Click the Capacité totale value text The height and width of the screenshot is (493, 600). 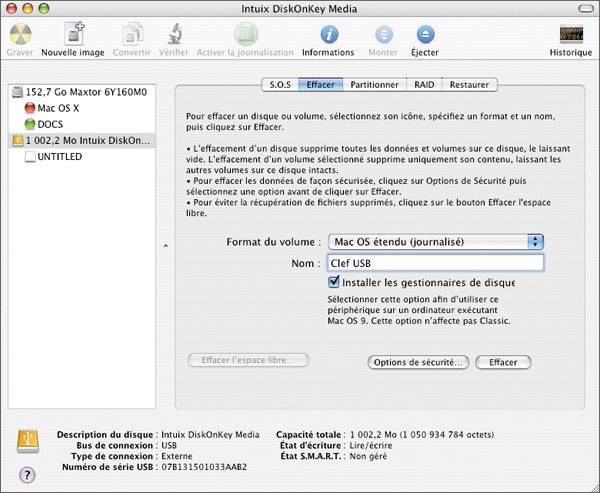point(422,434)
